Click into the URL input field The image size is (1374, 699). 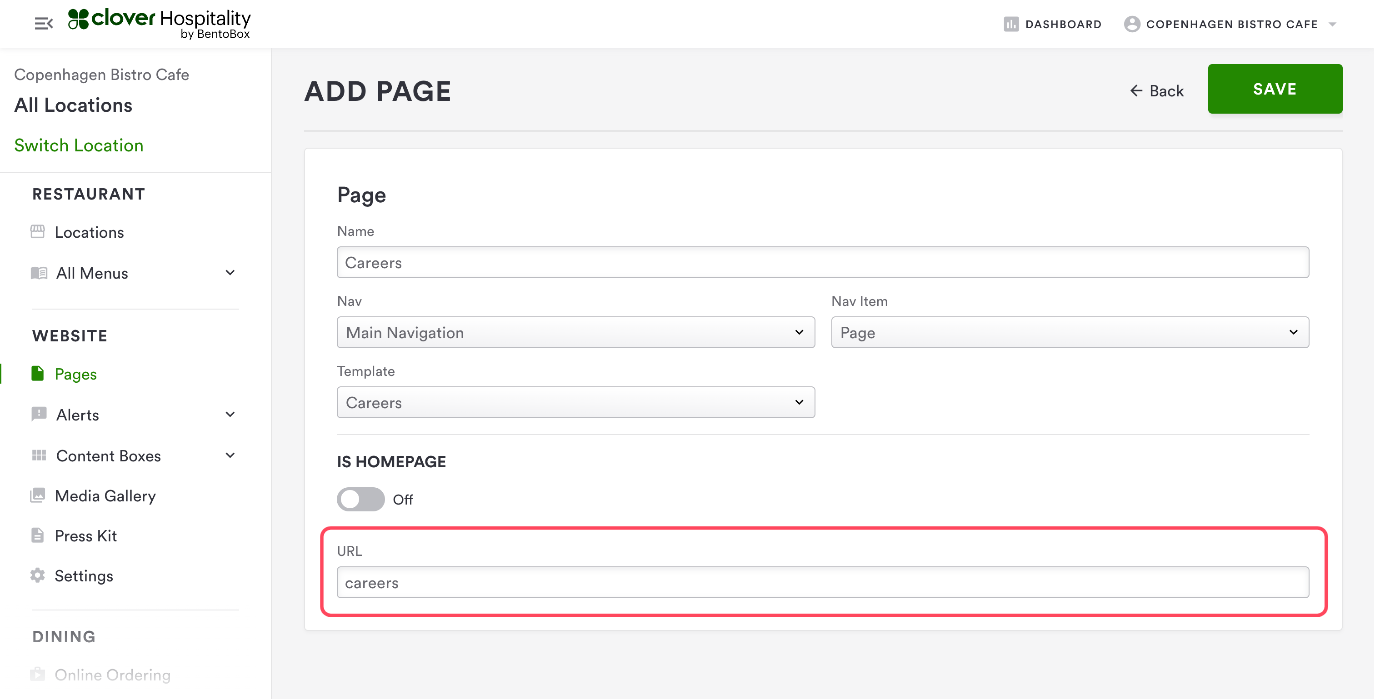click(822, 583)
